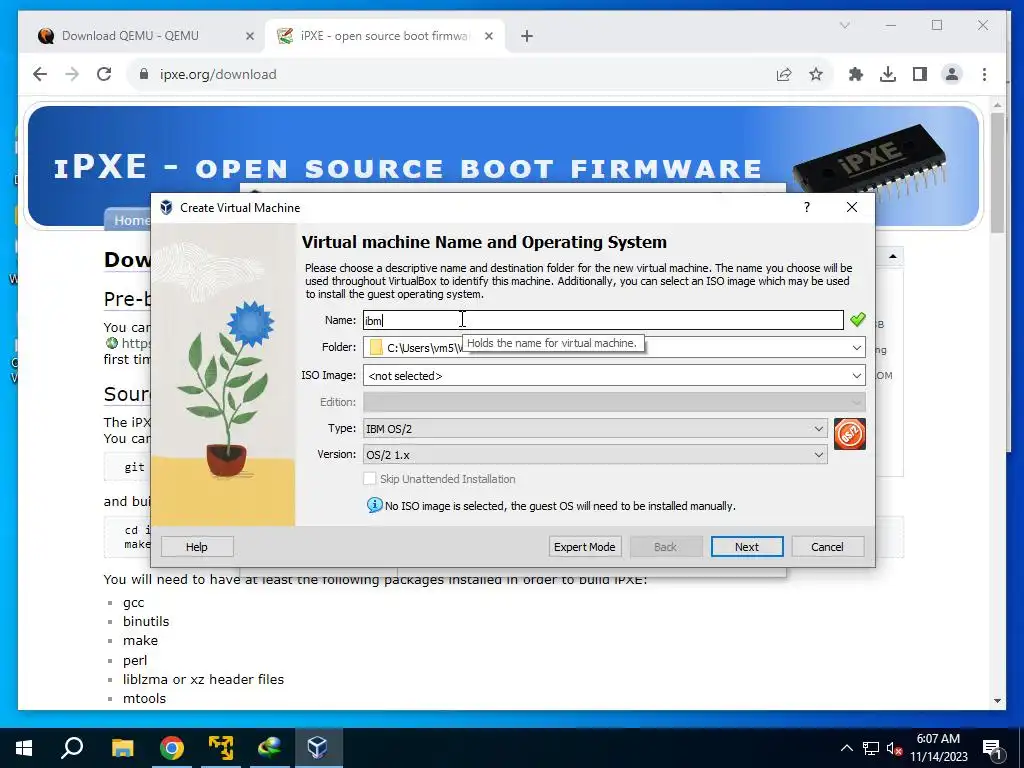1024x768 pixels.
Task: Open Chrome three-dot menu
Action: [x=984, y=74]
